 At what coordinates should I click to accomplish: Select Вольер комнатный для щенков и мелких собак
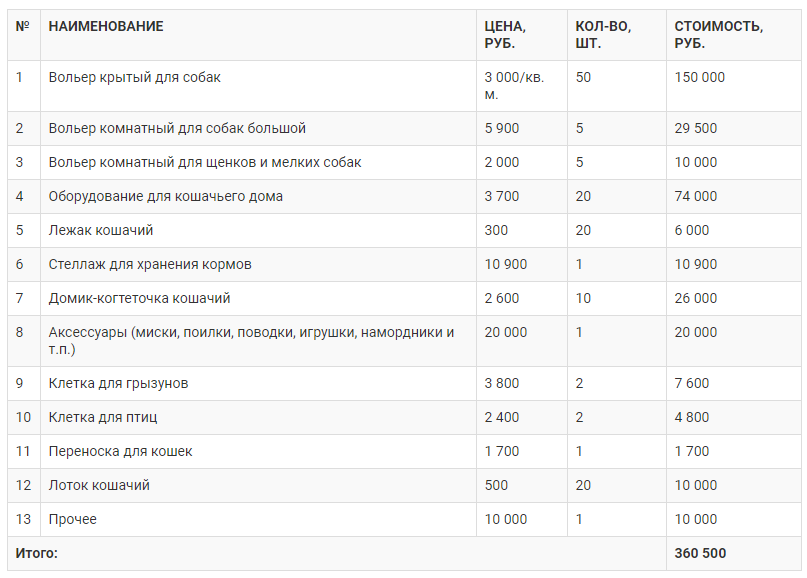(x=258, y=162)
